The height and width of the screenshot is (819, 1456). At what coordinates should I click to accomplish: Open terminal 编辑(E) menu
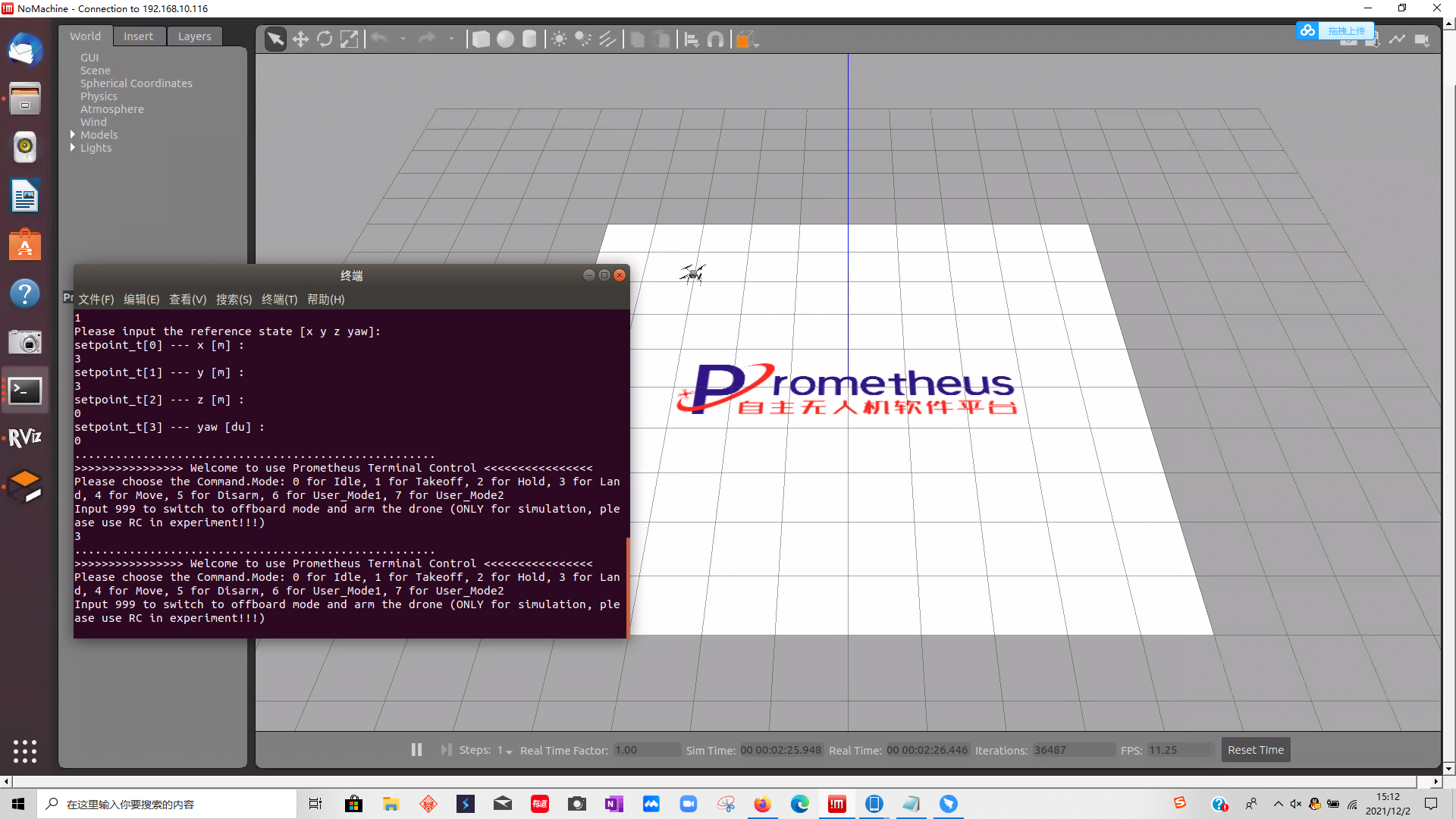click(142, 300)
